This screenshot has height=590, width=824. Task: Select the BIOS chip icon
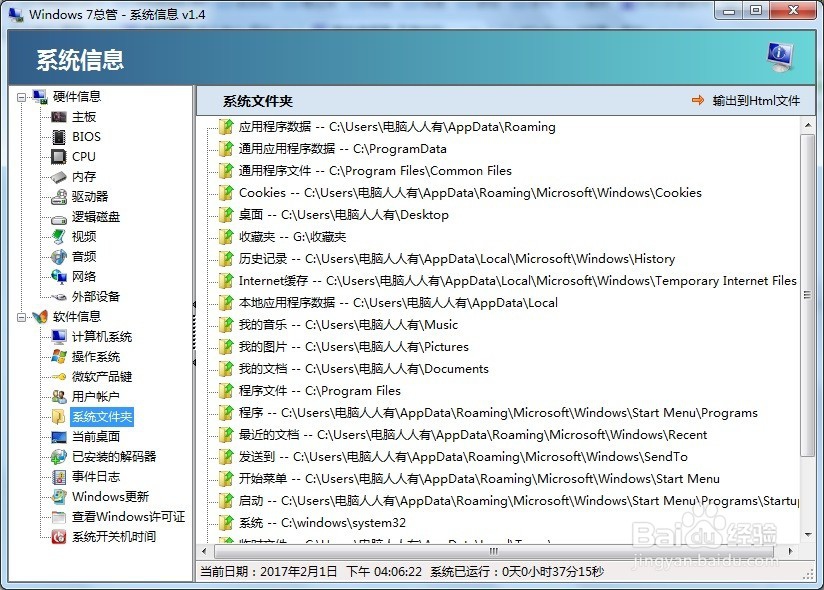pos(59,137)
